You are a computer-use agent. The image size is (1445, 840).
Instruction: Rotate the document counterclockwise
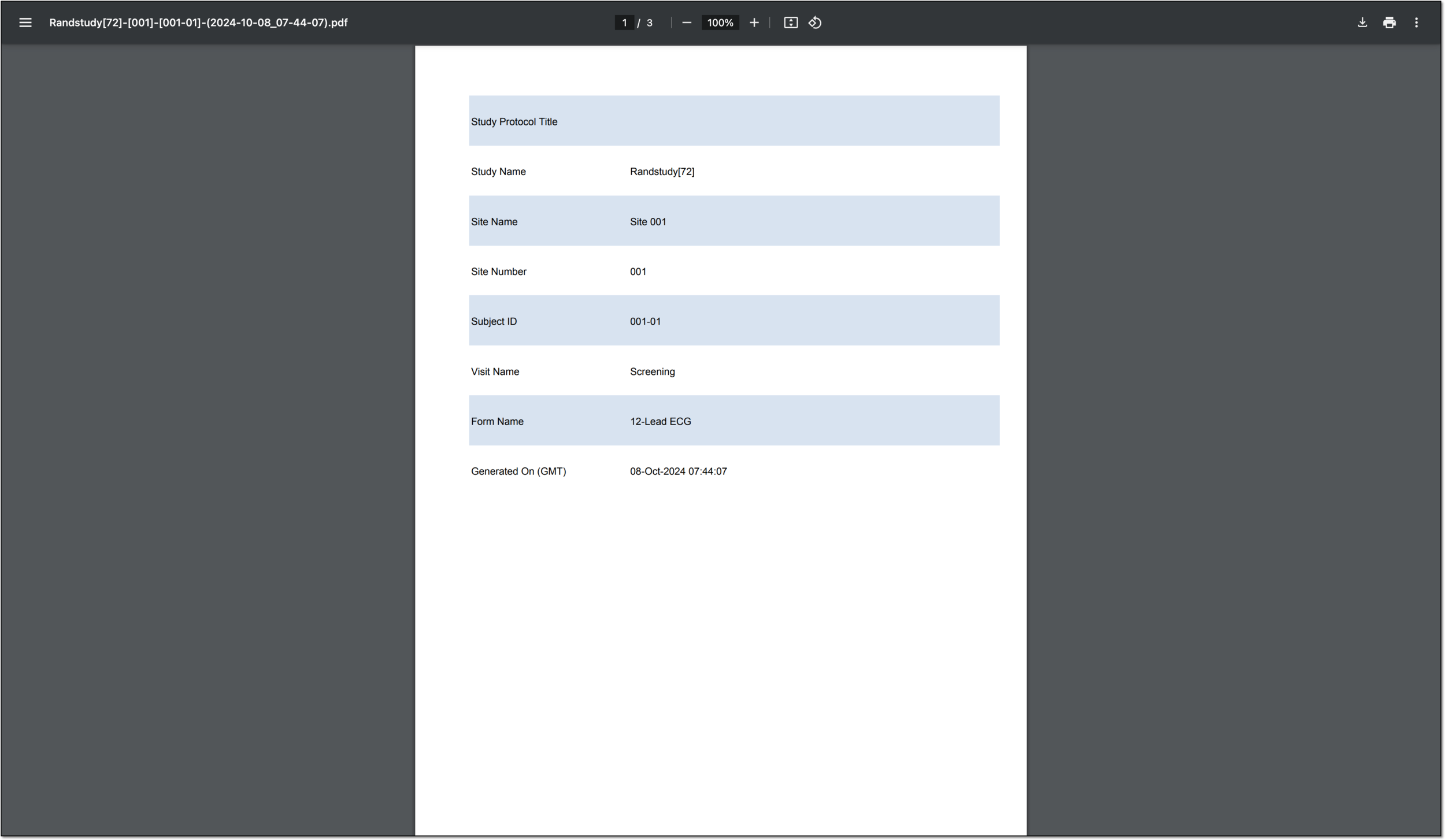pos(815,23)
